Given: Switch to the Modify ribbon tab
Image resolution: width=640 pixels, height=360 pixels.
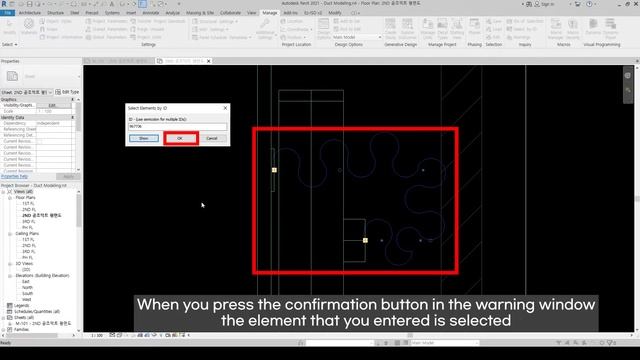Looking at the screenshot, I should pos(335,13).
